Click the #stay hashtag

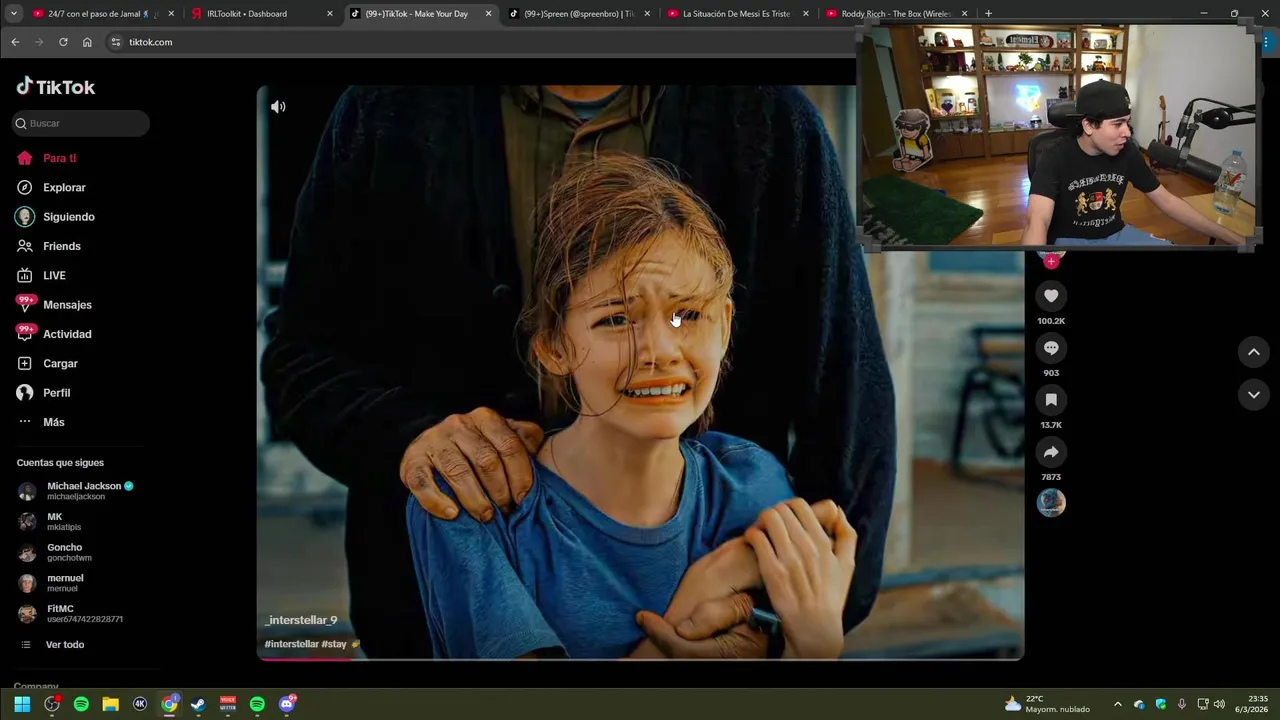click(x=334, y=644)
